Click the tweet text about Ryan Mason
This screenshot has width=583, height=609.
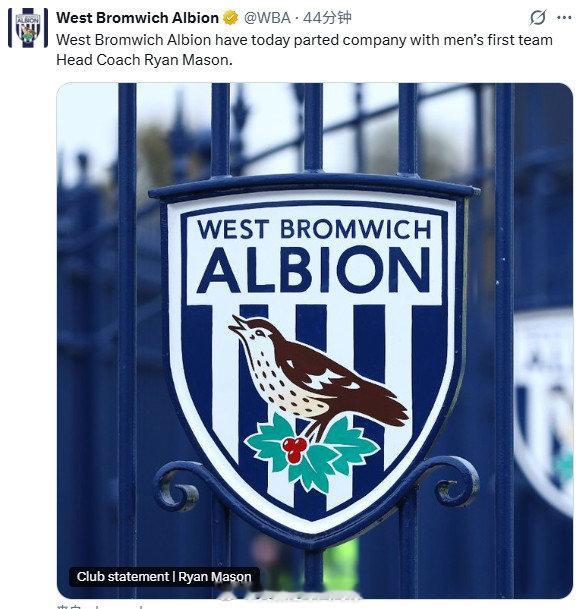point(304,50)
